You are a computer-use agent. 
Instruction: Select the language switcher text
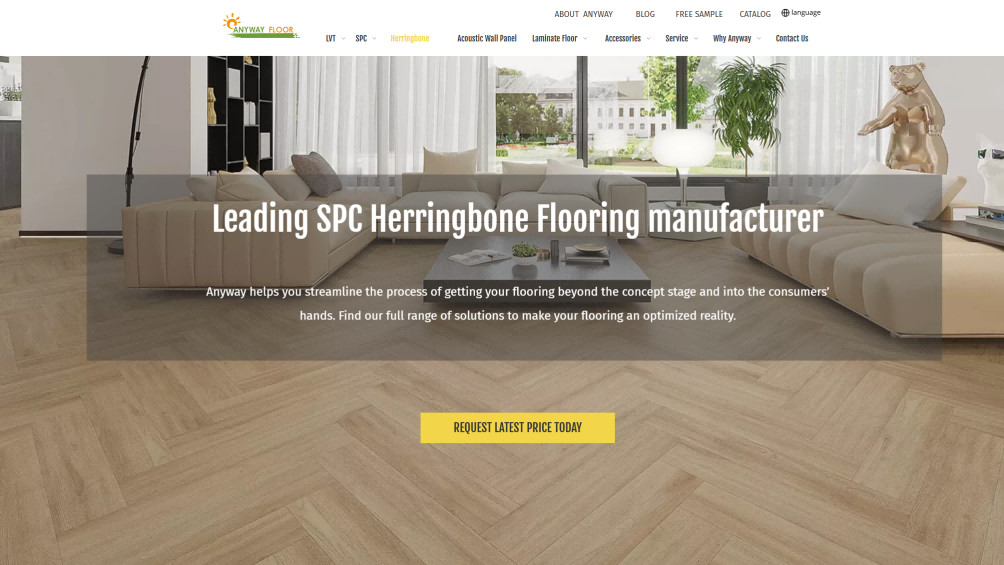806,13
